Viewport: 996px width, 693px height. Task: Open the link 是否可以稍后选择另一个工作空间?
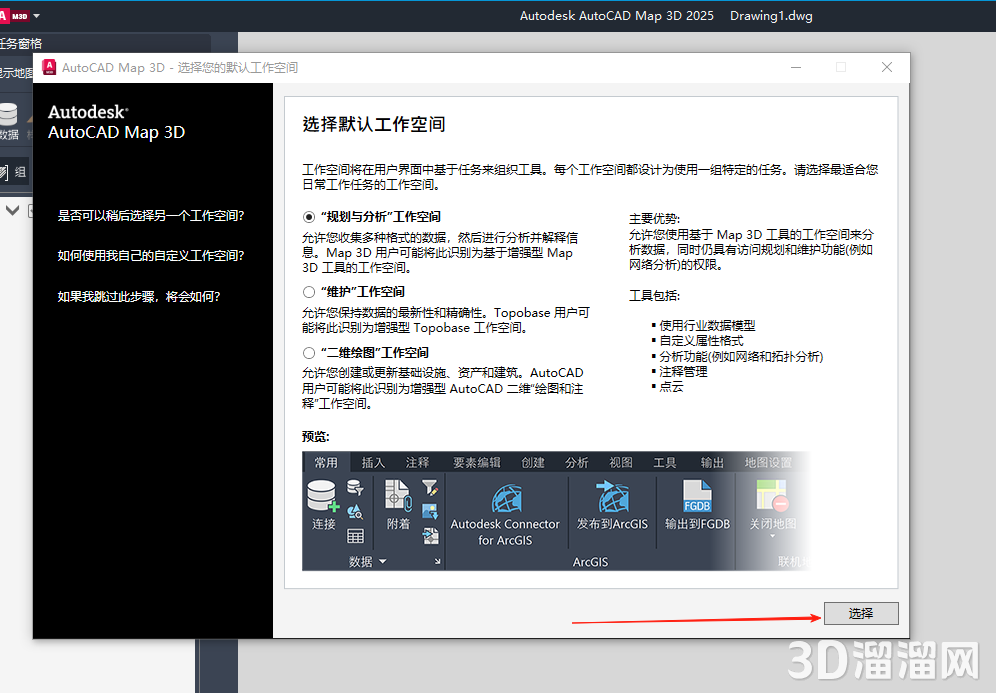(151, 215)
